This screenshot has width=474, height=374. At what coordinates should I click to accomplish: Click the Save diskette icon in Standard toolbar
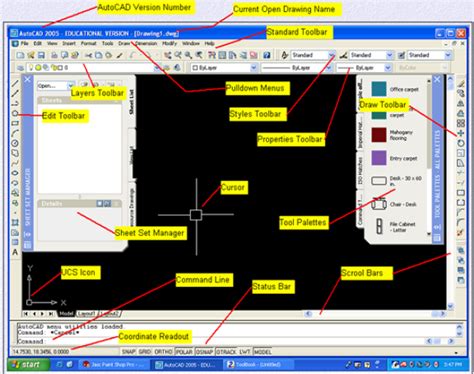point(41,55)
